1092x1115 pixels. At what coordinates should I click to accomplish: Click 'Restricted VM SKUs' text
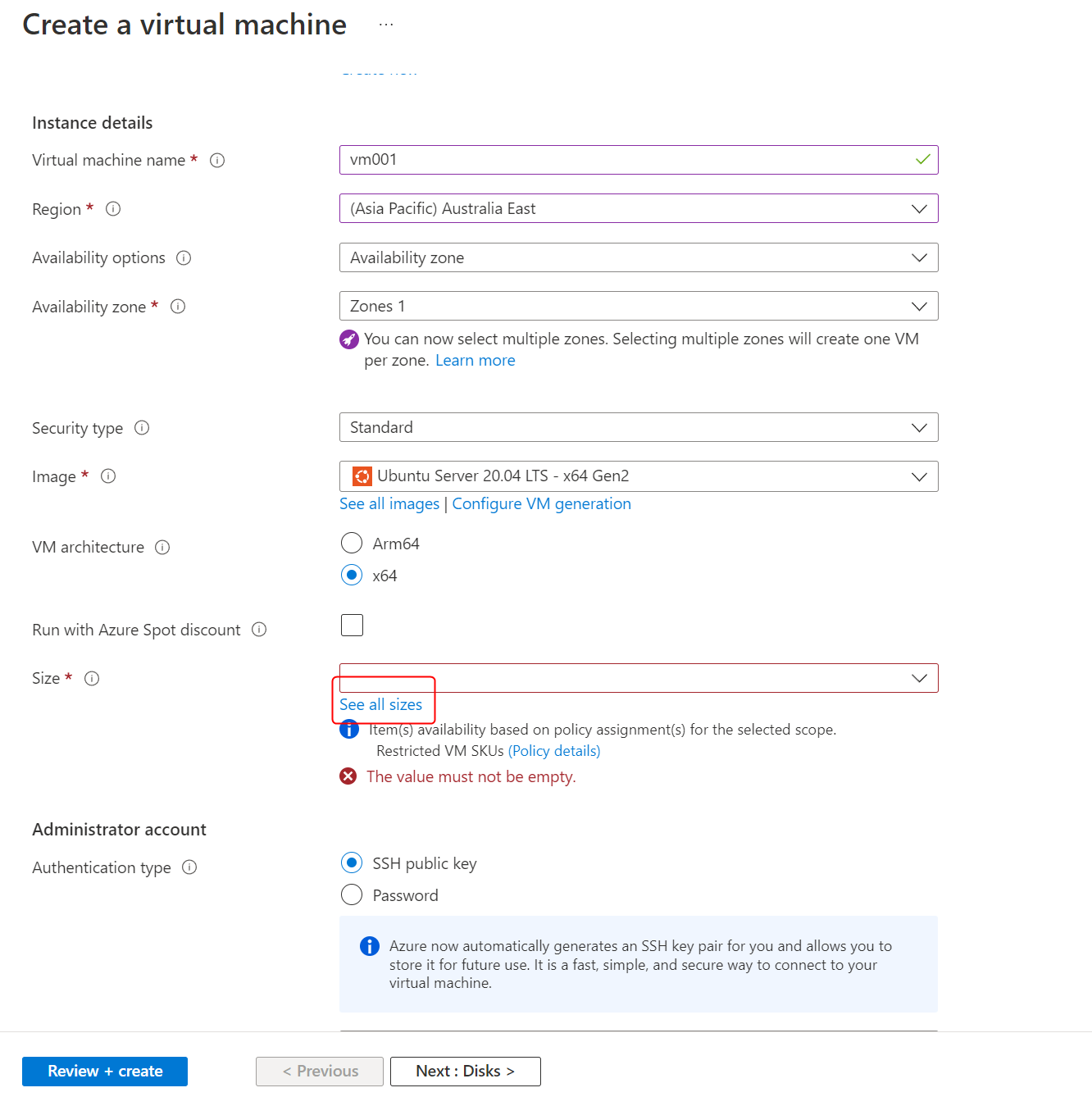click(x=440, y=751)
